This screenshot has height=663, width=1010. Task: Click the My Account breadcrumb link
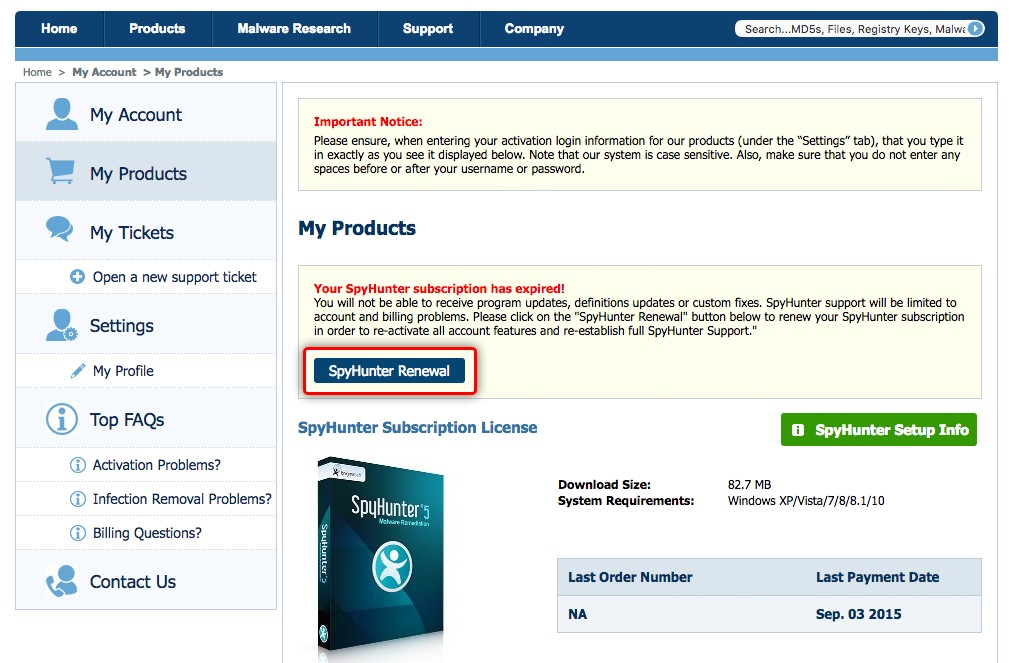(104, 72)
